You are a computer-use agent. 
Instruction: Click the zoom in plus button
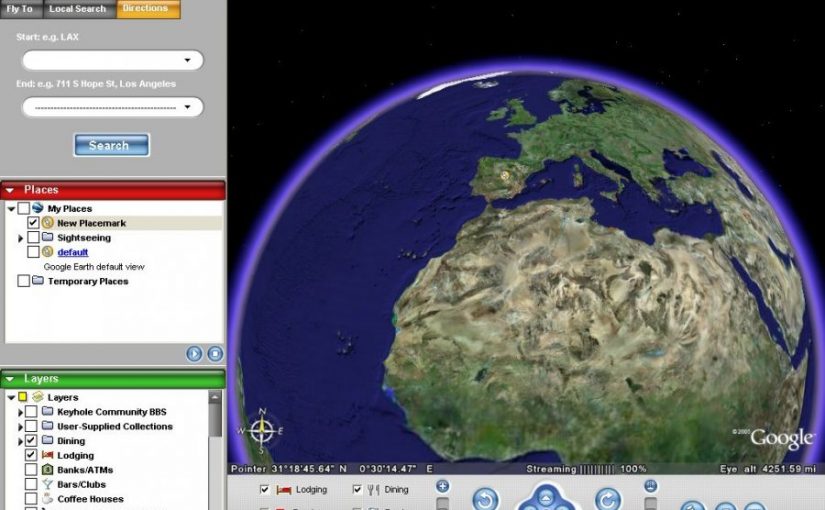(442, 486)
